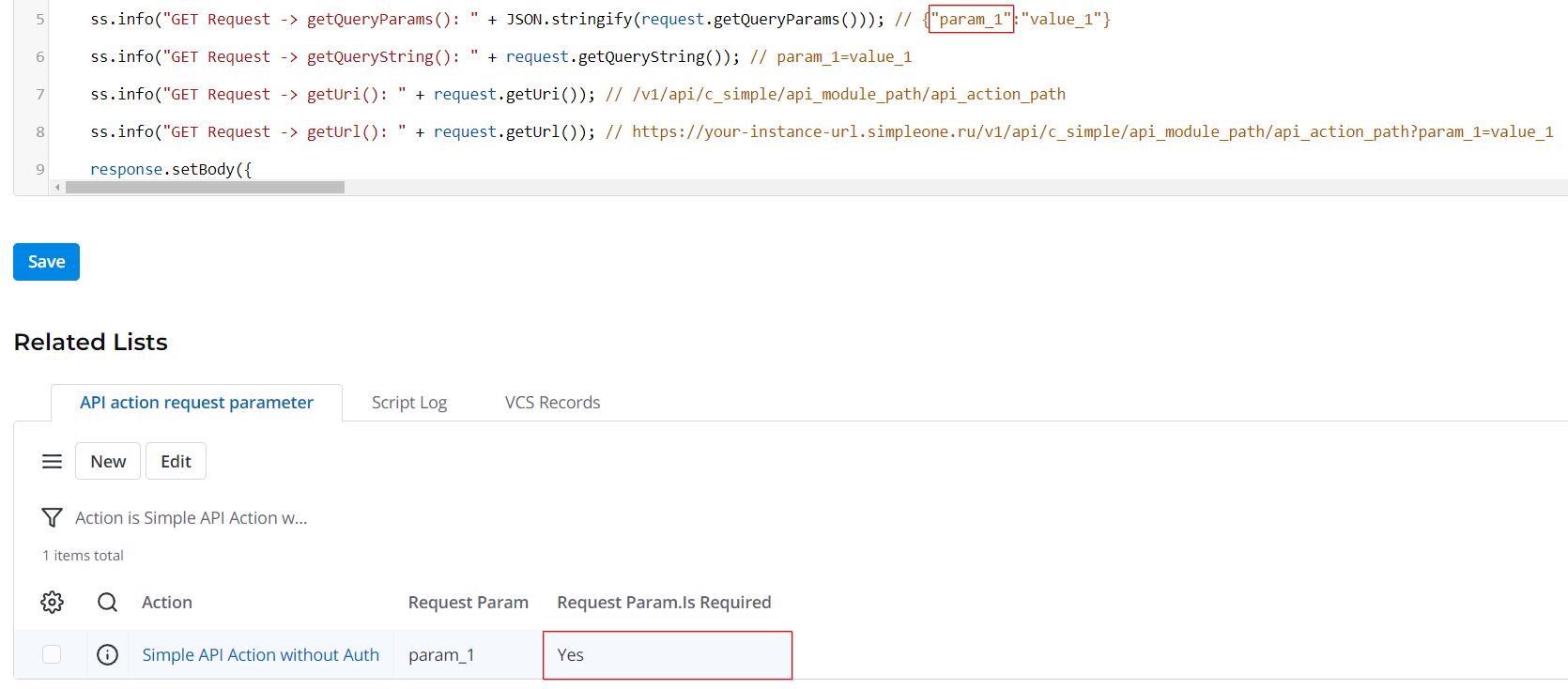Click left scroll arrow of code editor

pos(57,188)
